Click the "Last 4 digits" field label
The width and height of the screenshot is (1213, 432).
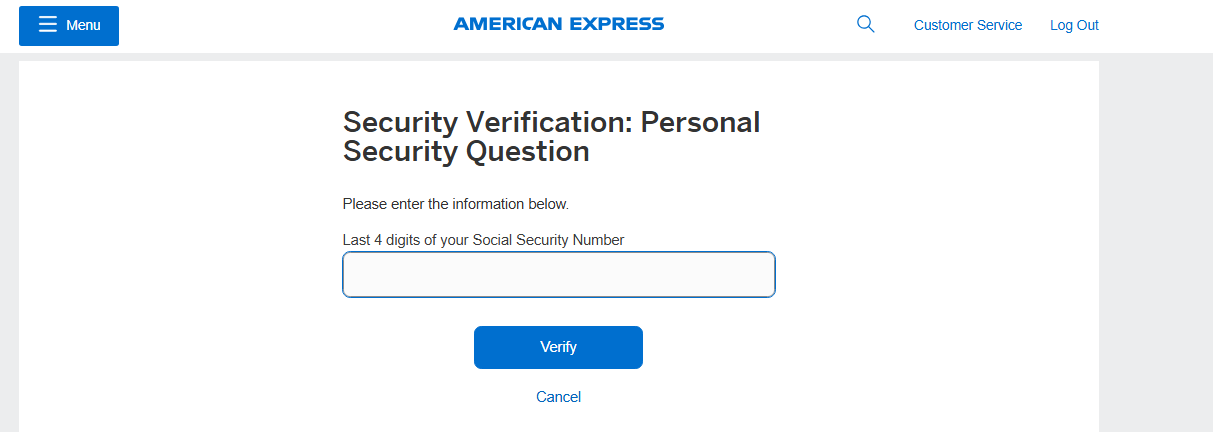click(483, 240)
